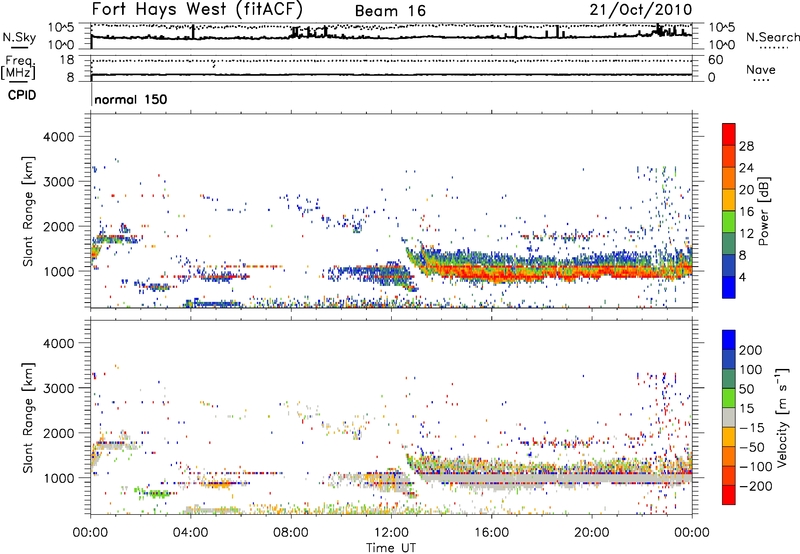Click the 'Slant Range [km]' label of velocity panel
This screenshot has width=800, height=554.
[28, 417]
